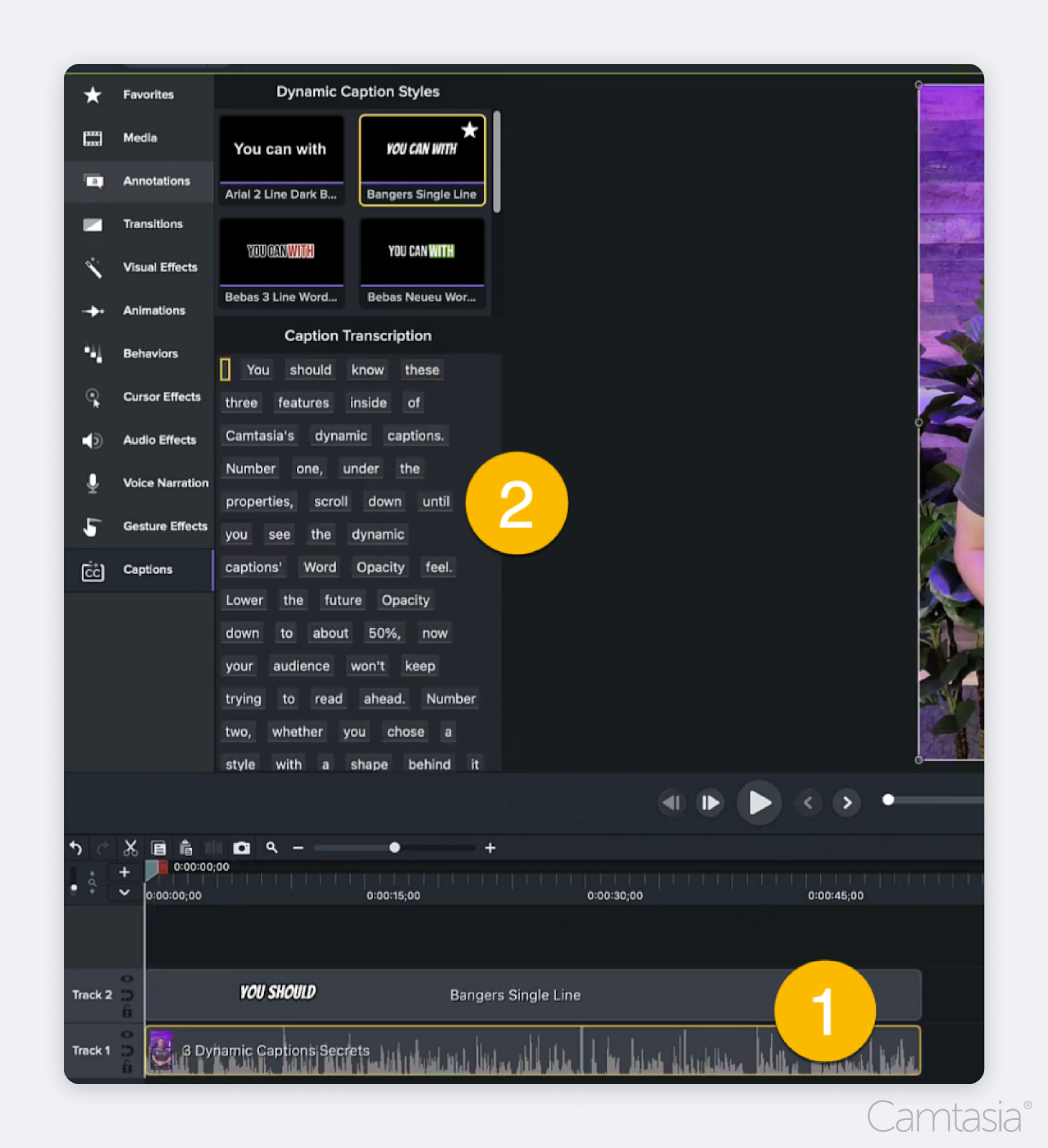Viewport: 1048px width, 1148px height.
Task: Open the Captions CC tab
Action: (139, 570)
